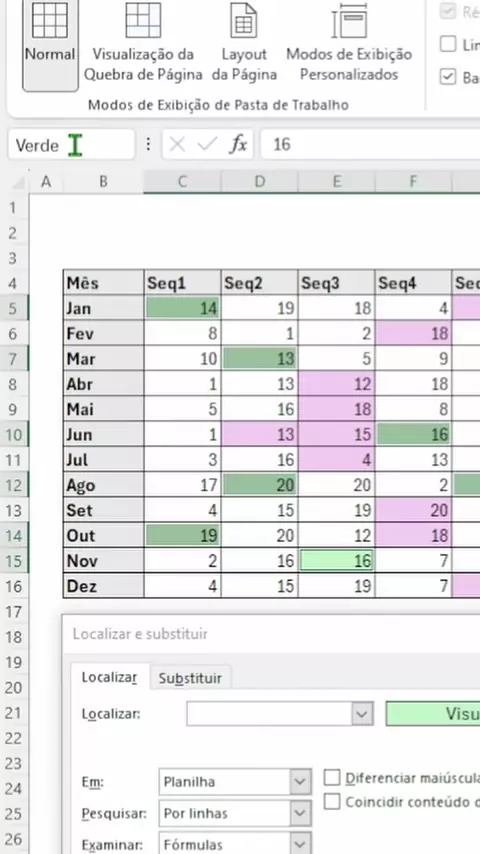Click the fx insert function icon
The height and width of the screenshot is (854, 480).
(238, 144)
